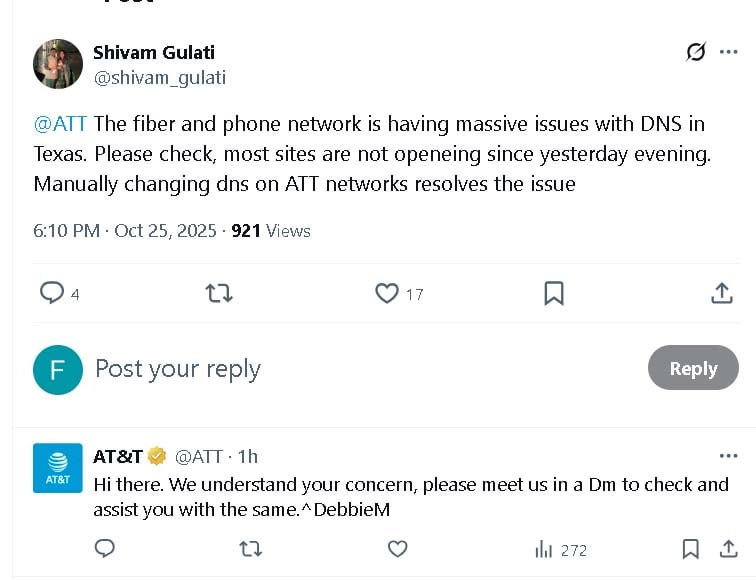This screenshot has width=756, height=580.
Task: Like the AT&T reply
Action: 397,549
